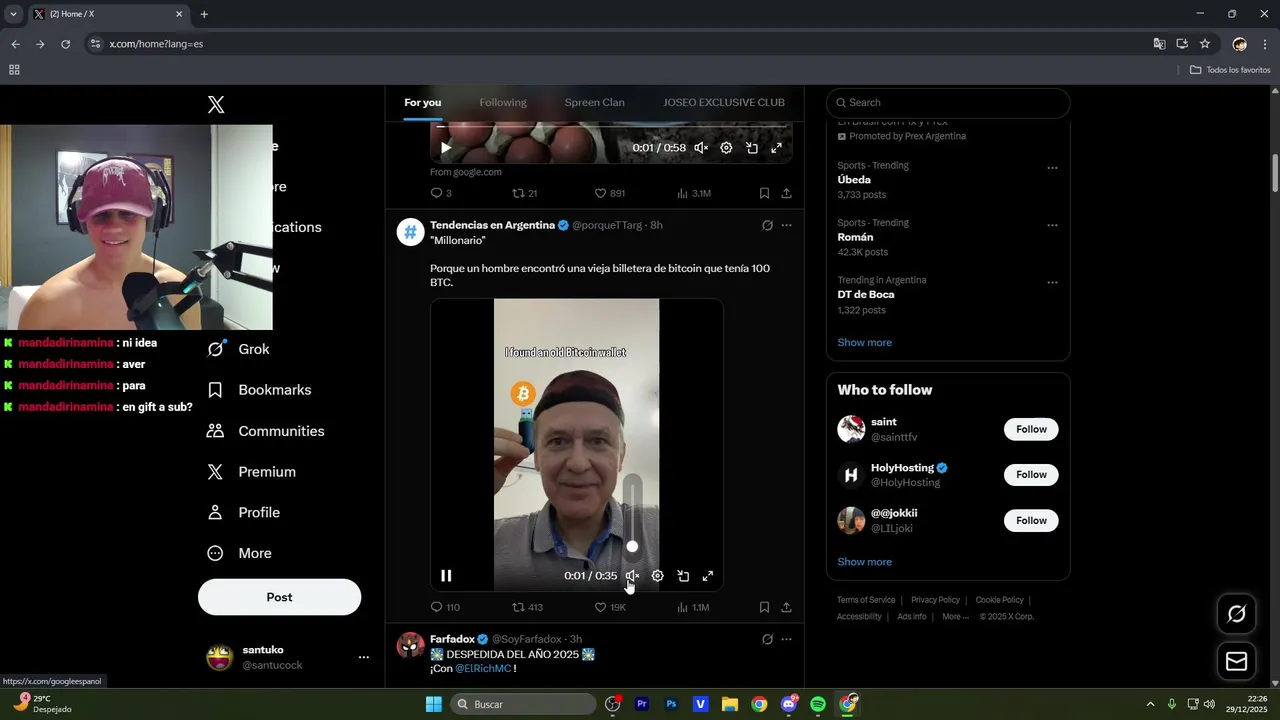Expand the More footer menu
1280x720 pixels.
(956, 617)
